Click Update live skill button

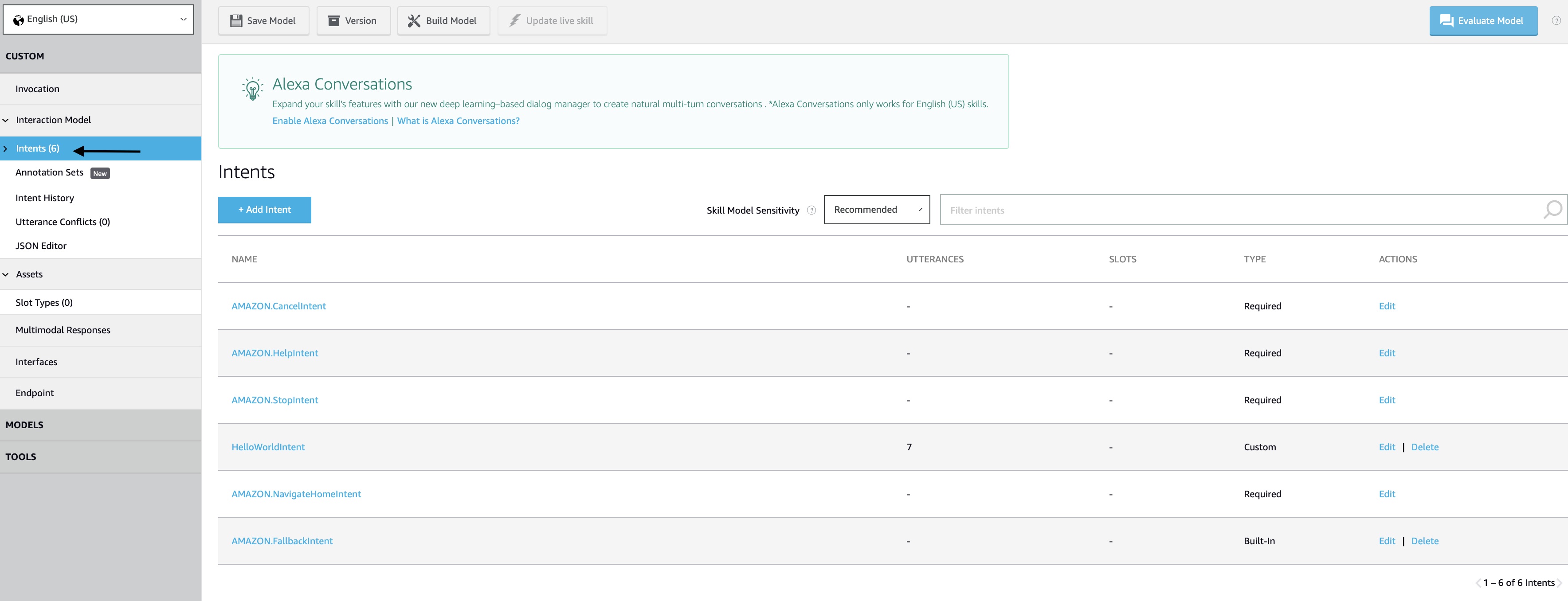pyautogui.click(x=552, y=21)
